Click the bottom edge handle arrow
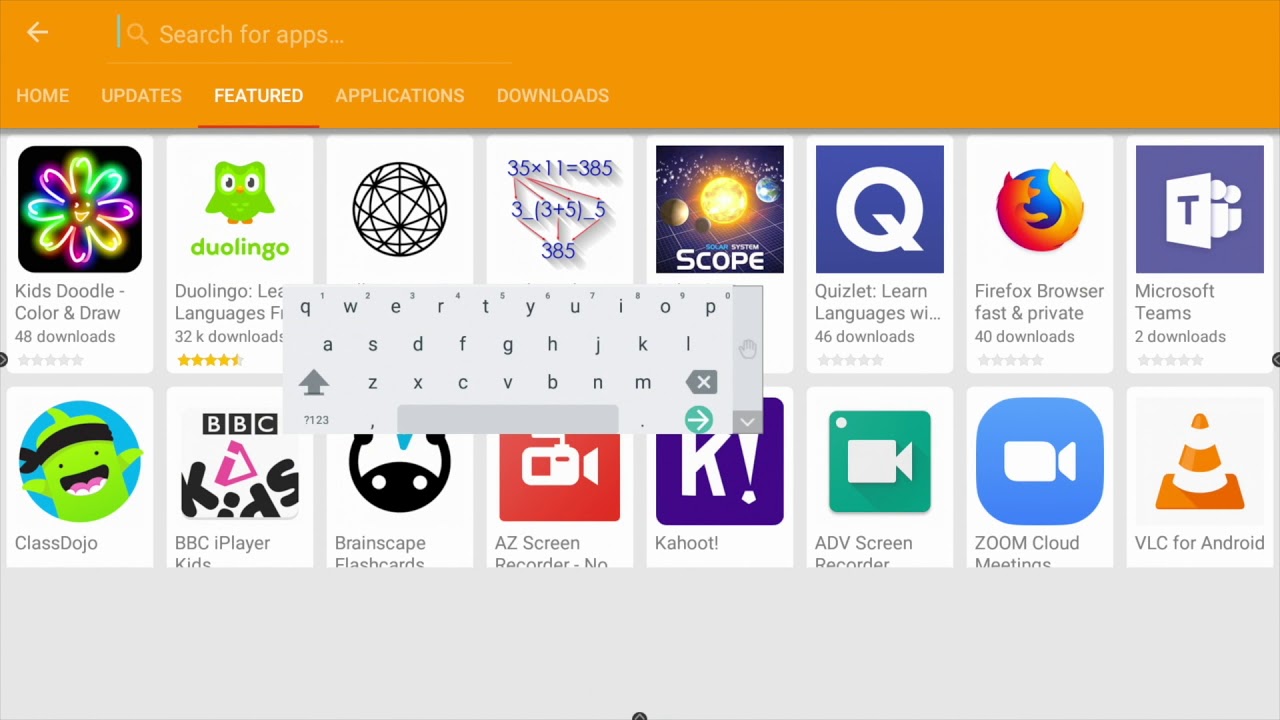The width and height of the screenshot is (1280, 720). (640, 716)
